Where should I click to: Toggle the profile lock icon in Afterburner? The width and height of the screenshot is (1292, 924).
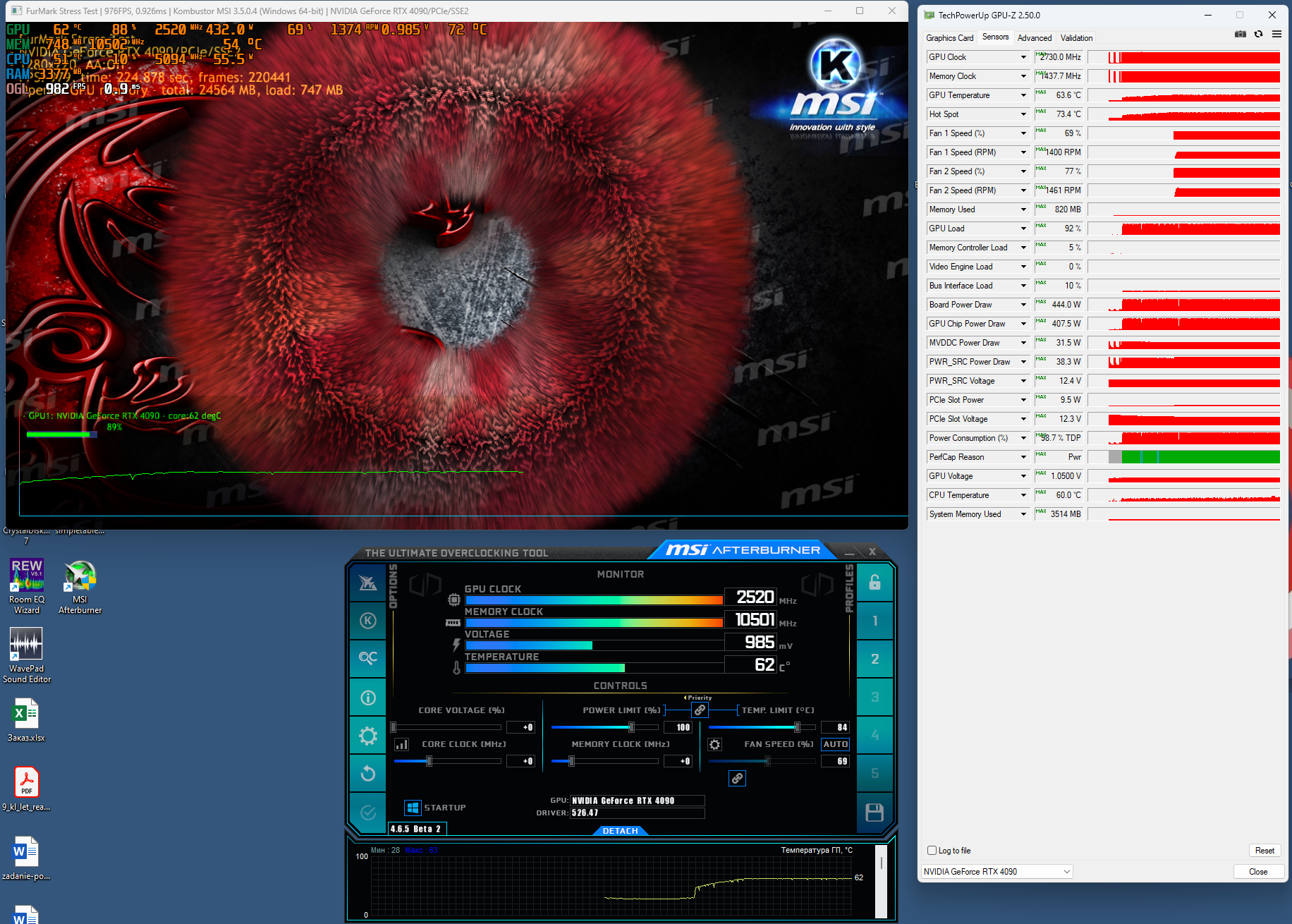[x=874, y=583]
